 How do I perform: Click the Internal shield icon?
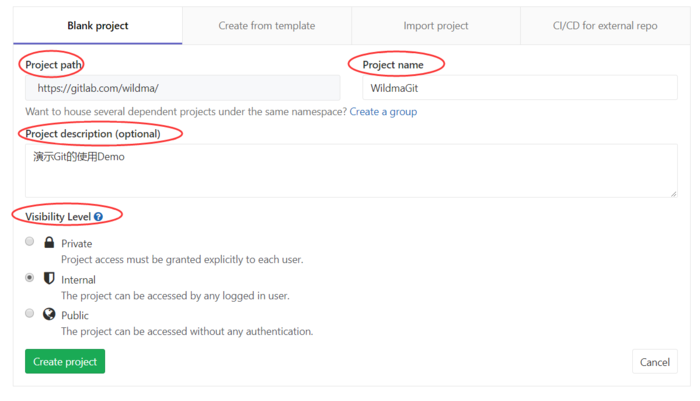[49, 278]
